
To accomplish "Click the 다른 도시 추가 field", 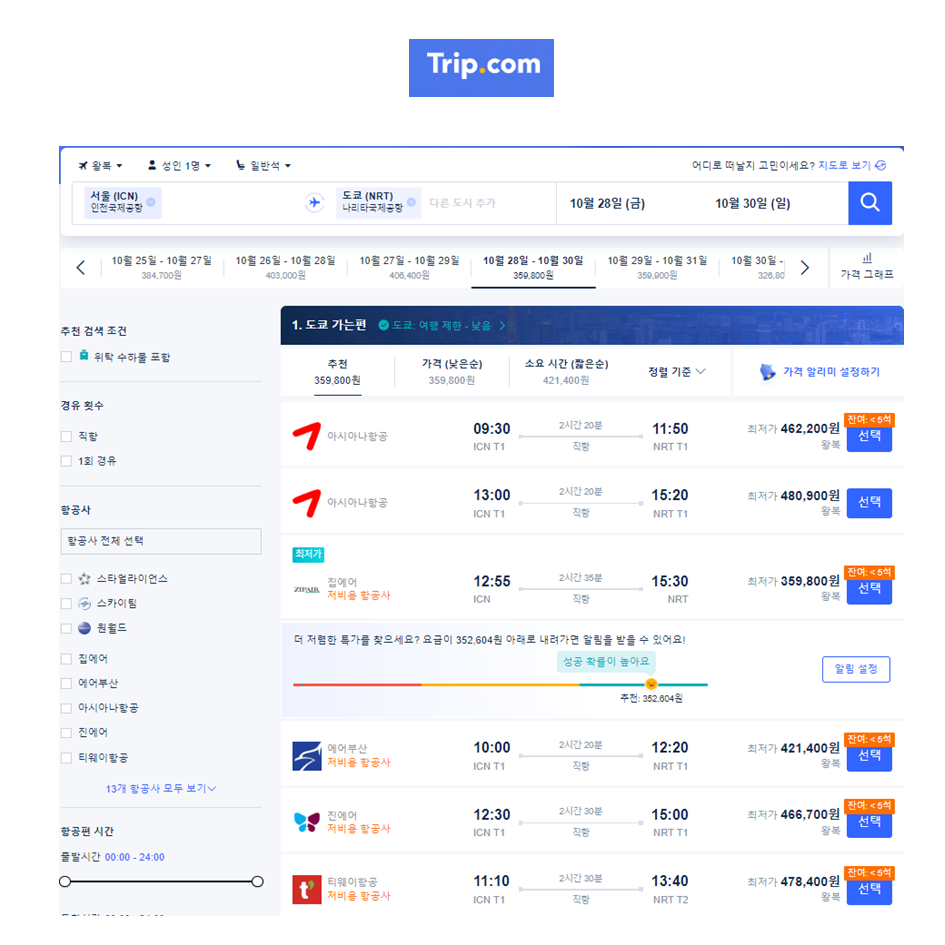I will tap(462, 203).
